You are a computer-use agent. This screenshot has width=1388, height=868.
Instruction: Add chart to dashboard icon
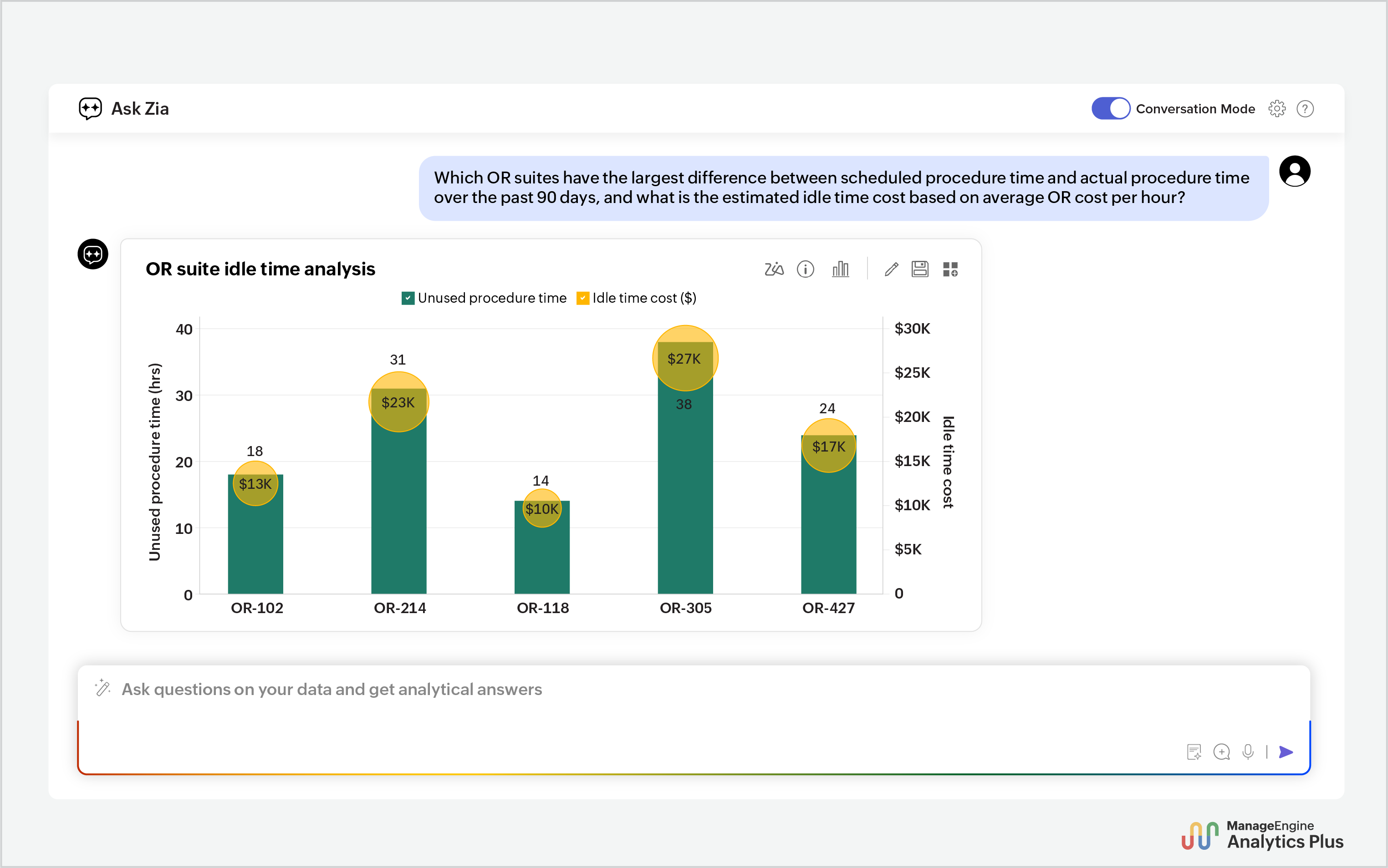click(950, 269)
